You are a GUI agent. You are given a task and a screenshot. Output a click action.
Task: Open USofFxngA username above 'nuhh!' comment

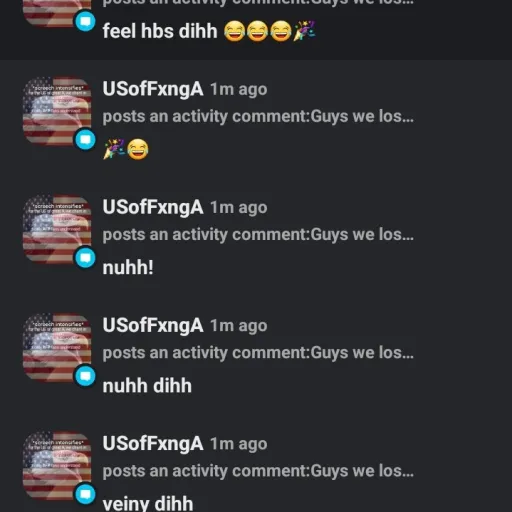tap(153, 207)
